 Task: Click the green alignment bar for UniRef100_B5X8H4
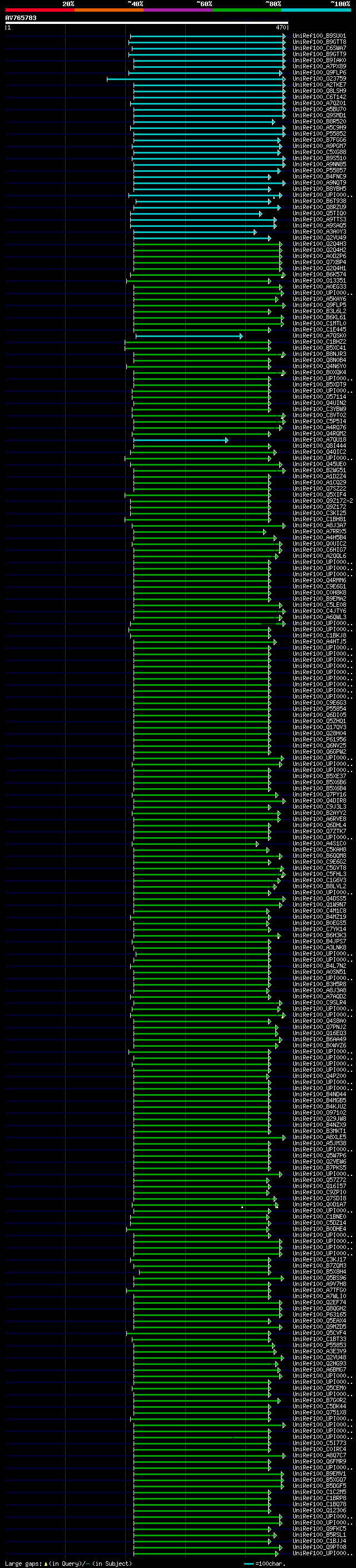pyautogui.click(x=205, y=1272)
